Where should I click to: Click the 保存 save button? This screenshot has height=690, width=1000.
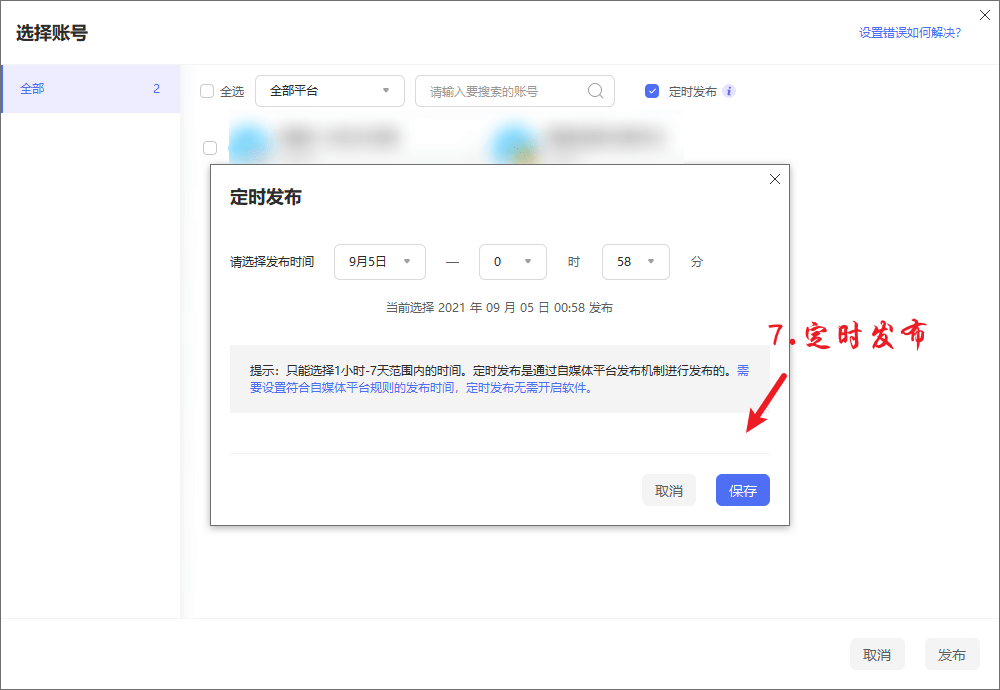tap(742, 490)
